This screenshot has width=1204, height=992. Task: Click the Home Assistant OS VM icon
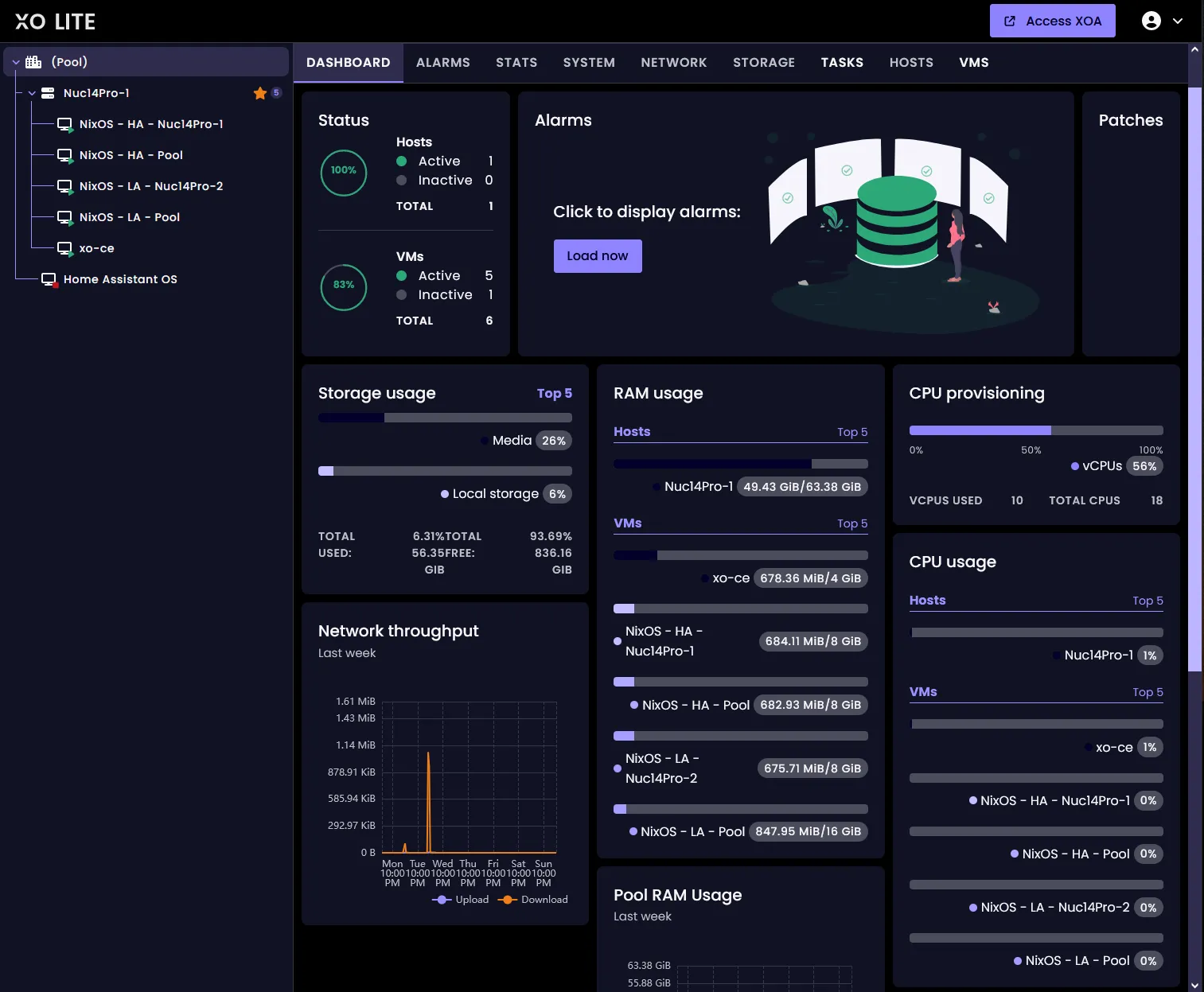coord(49,279)
